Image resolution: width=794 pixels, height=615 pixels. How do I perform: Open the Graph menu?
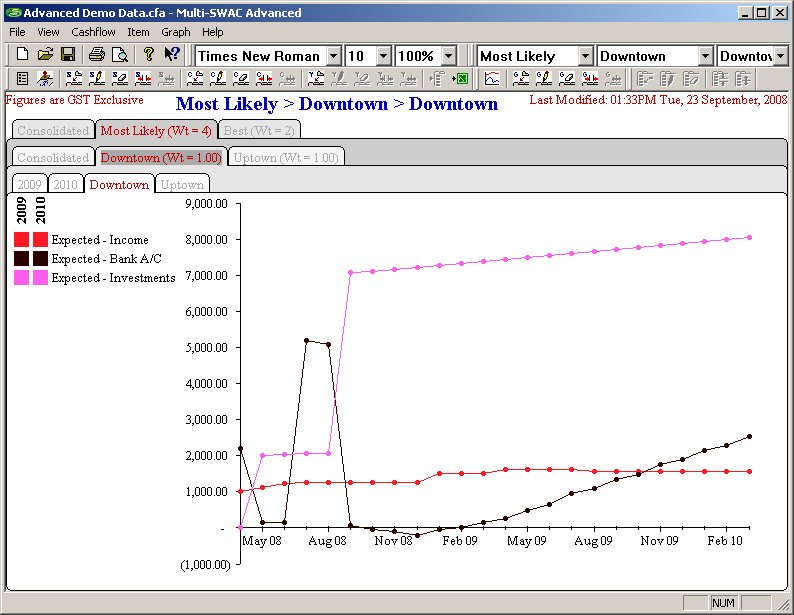click(175, 32)
